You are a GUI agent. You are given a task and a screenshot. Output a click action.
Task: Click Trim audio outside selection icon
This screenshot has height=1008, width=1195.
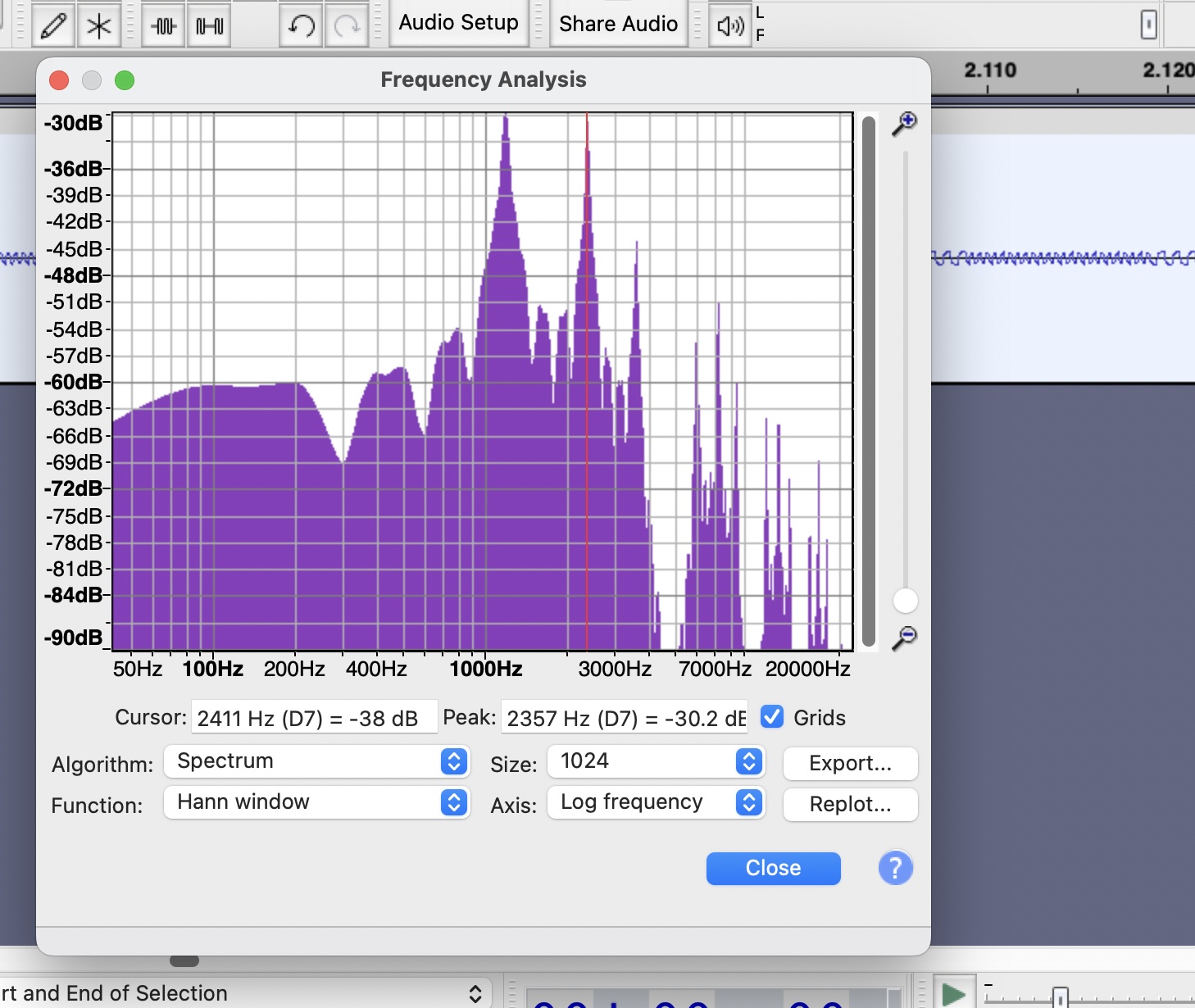point(163,25)
